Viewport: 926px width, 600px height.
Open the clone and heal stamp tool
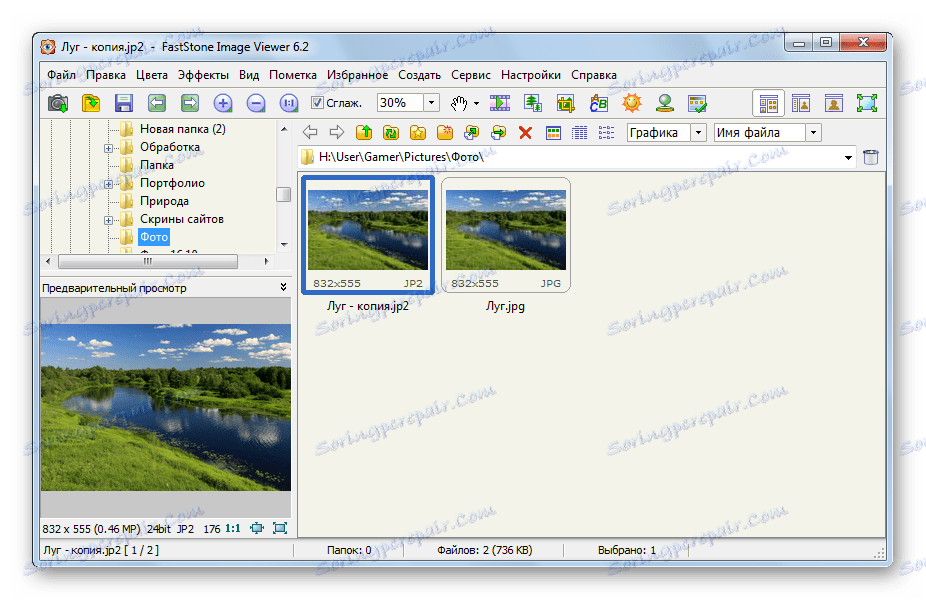point(665,103)
